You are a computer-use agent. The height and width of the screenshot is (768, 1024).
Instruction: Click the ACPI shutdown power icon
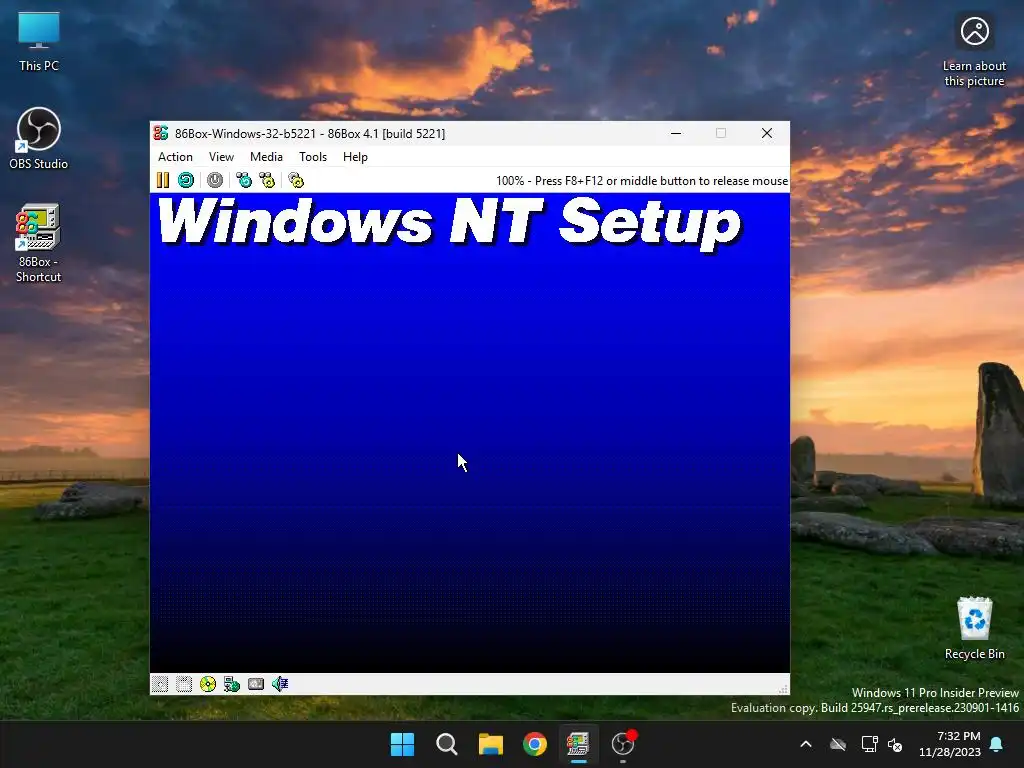click(215, 180)
